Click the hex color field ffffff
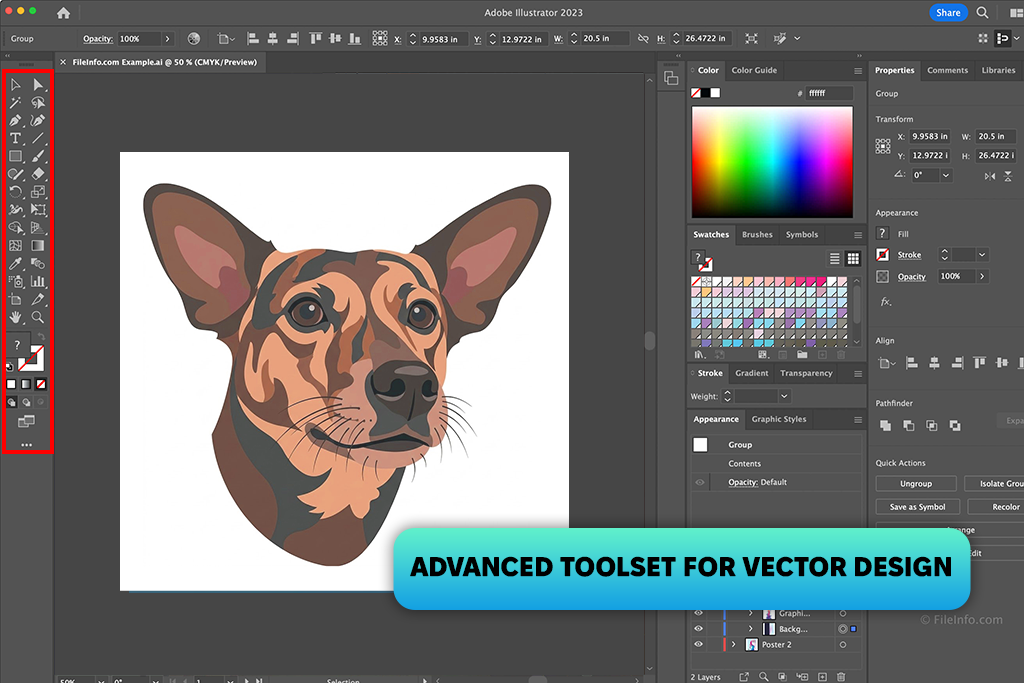 pos(829,93)
